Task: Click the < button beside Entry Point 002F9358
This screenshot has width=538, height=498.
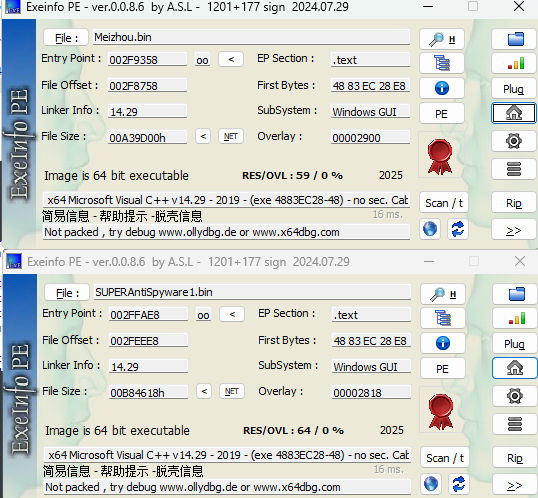Action: [x=231, y=59]
